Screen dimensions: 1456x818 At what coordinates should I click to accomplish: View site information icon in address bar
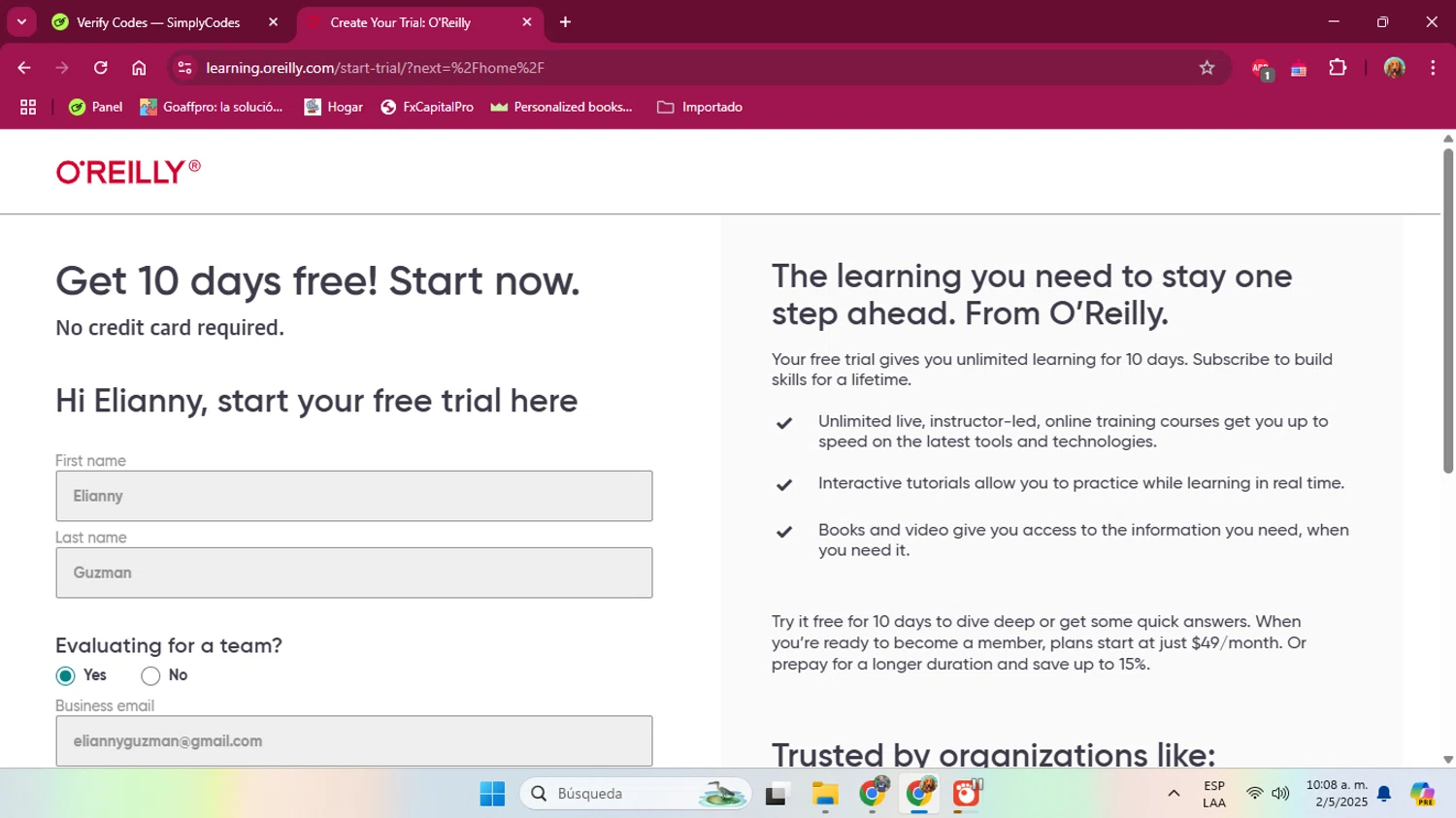tap(185, 68)
